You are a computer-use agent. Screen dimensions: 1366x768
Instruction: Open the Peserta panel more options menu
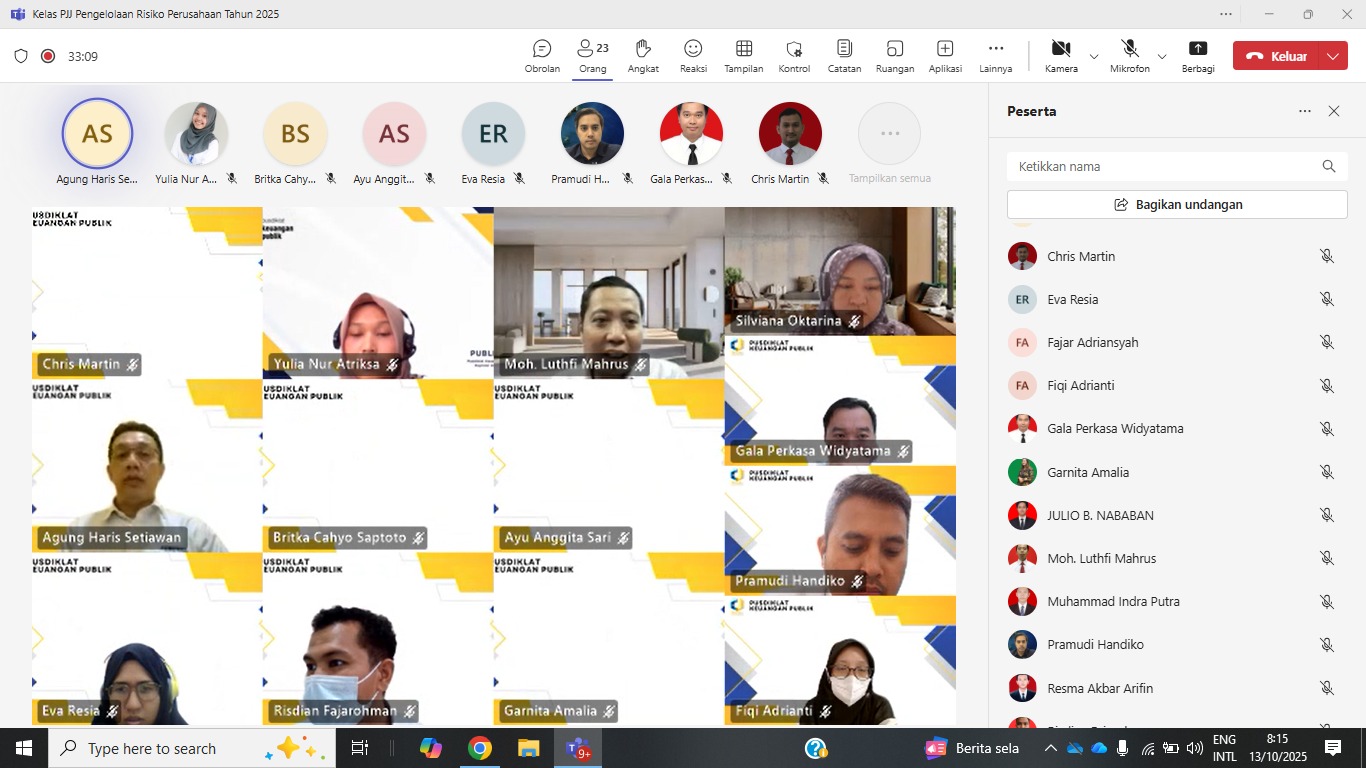pos(1305,111)
